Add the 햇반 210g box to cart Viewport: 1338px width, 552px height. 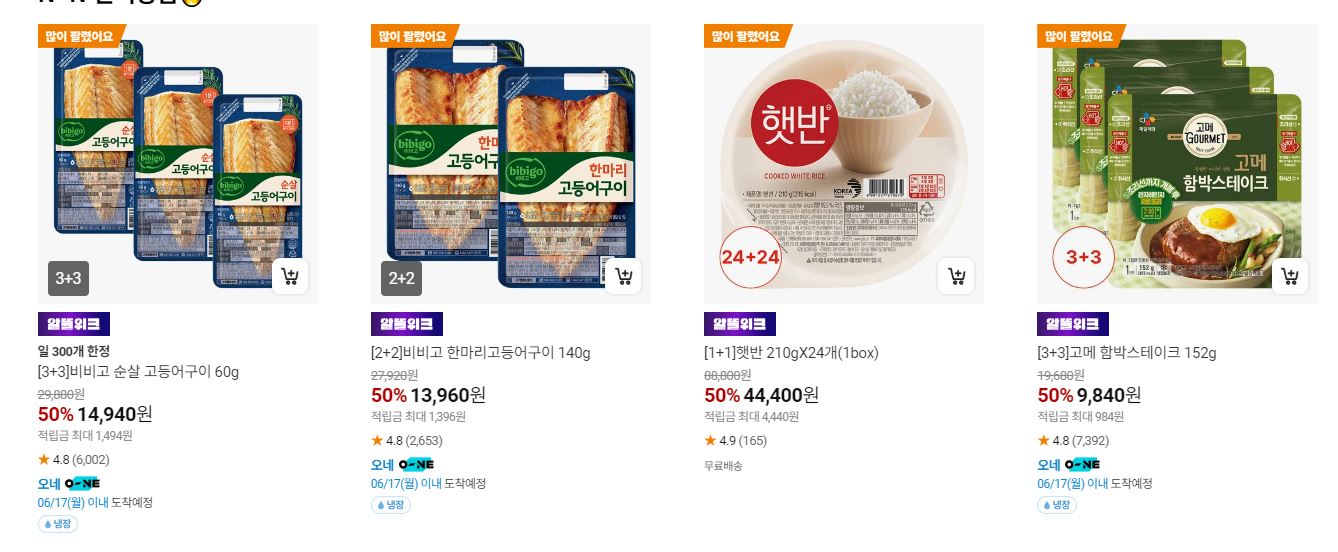click(x=955, y=276)
